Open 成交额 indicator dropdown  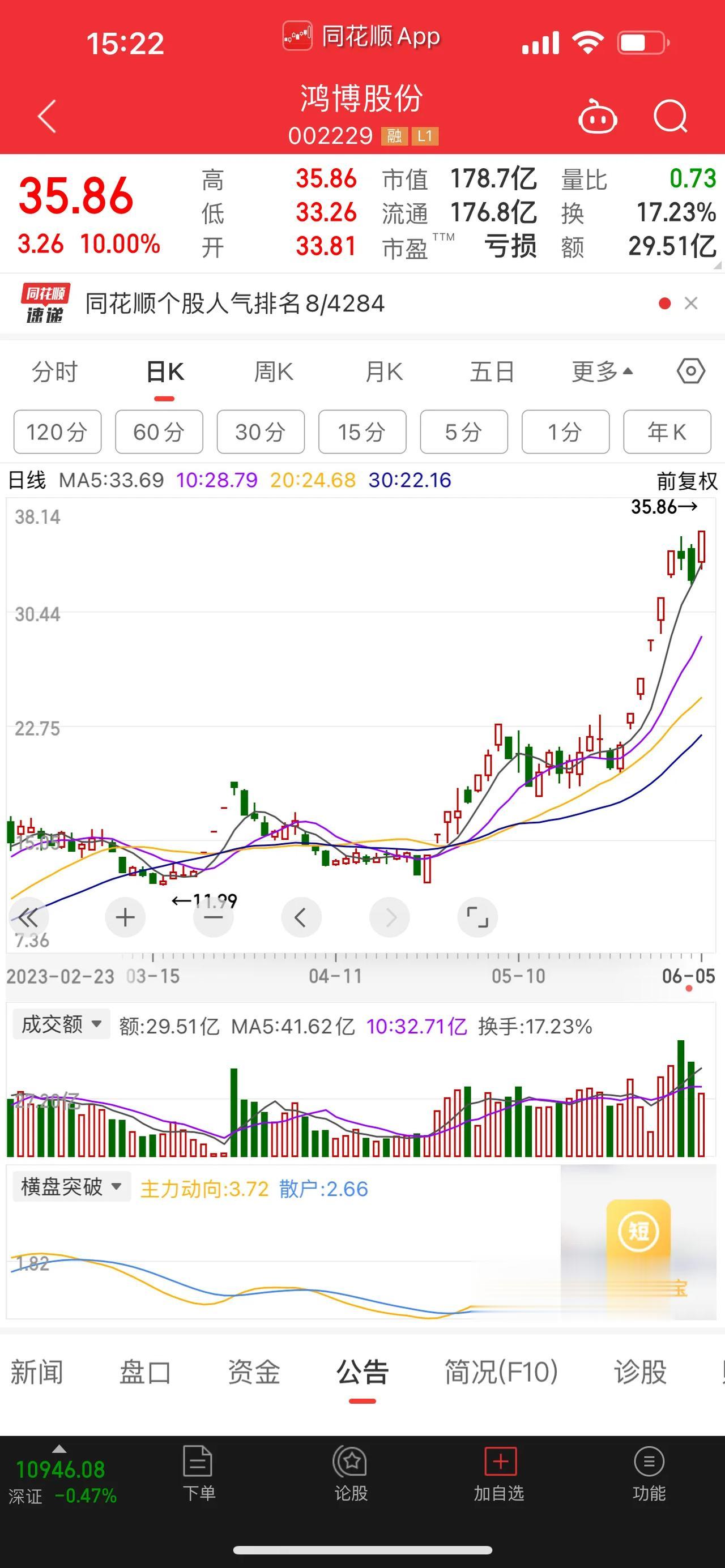61,1024
